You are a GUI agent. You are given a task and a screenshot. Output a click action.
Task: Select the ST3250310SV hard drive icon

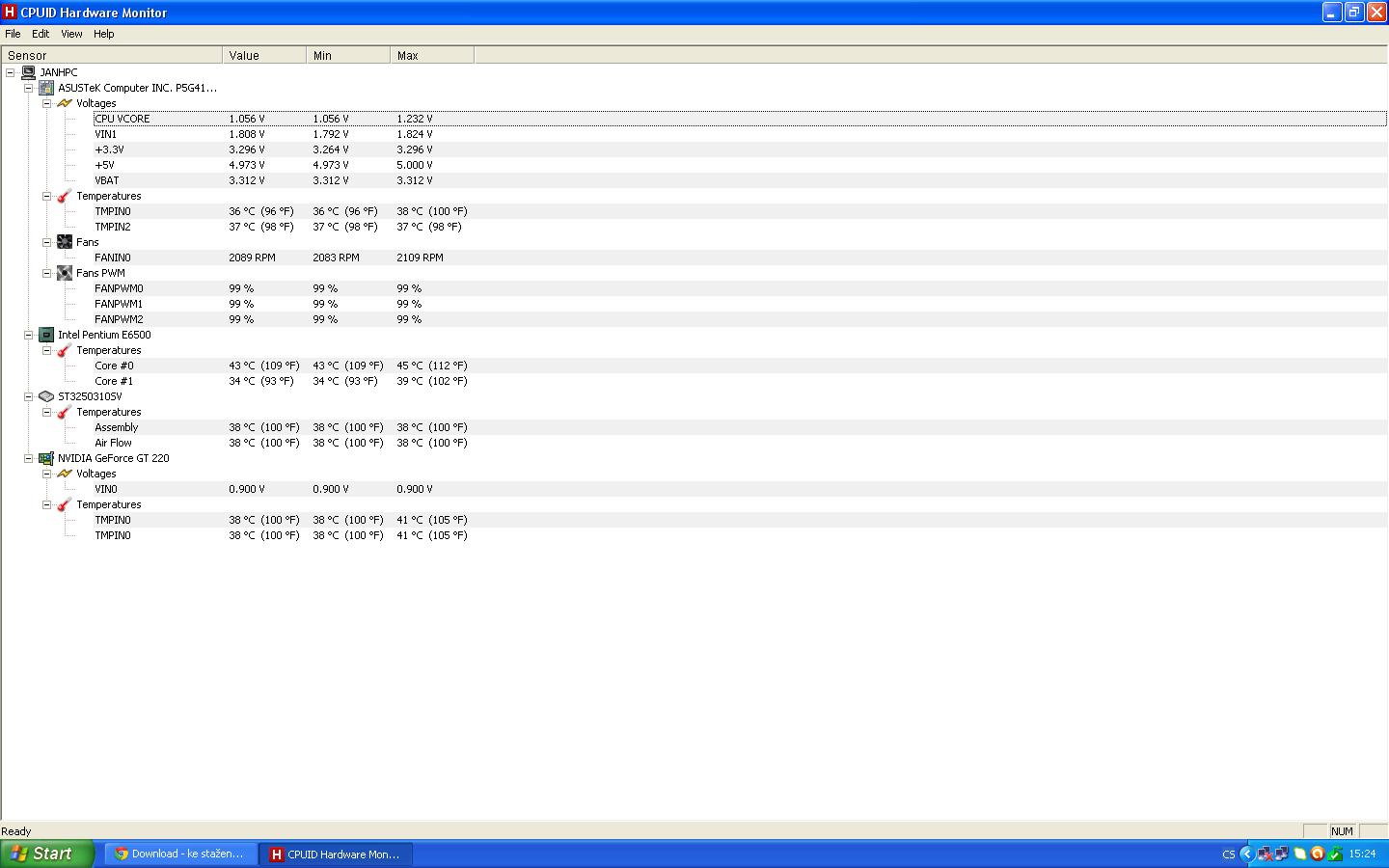click(x=46, y=396)
